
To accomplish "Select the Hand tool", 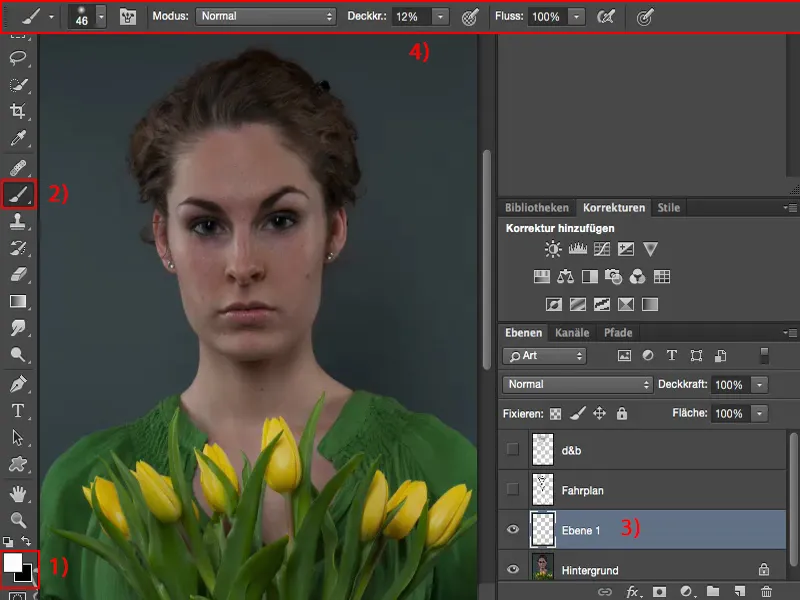I will click(x=18, y=493).
